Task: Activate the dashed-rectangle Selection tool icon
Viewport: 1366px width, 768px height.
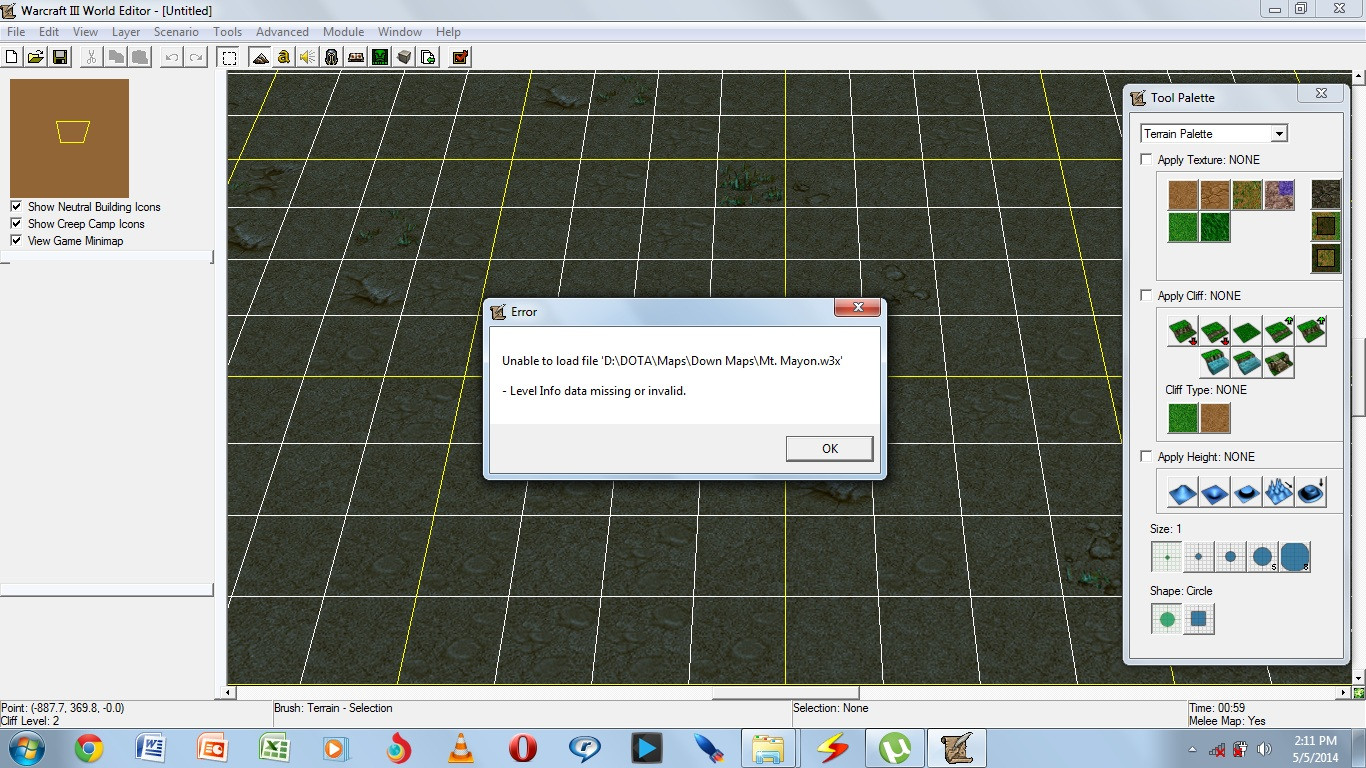Action: point(229,57)
